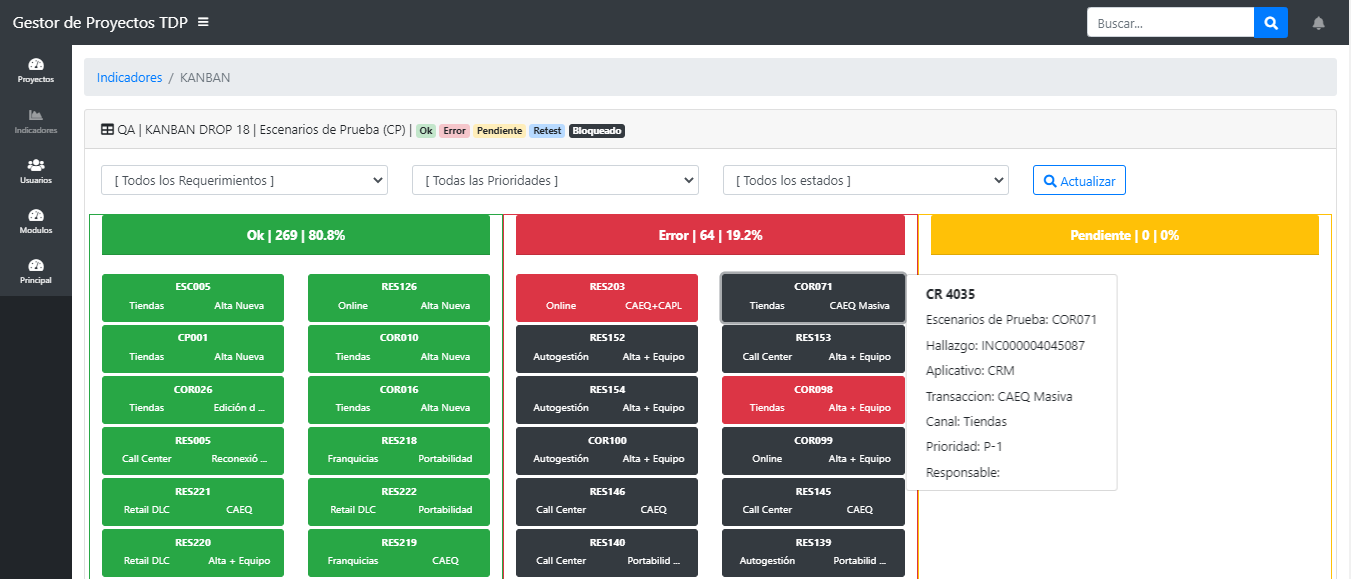Open Usuarios in the sidebar
1351x579 pixels.
[x=36, y=171]
